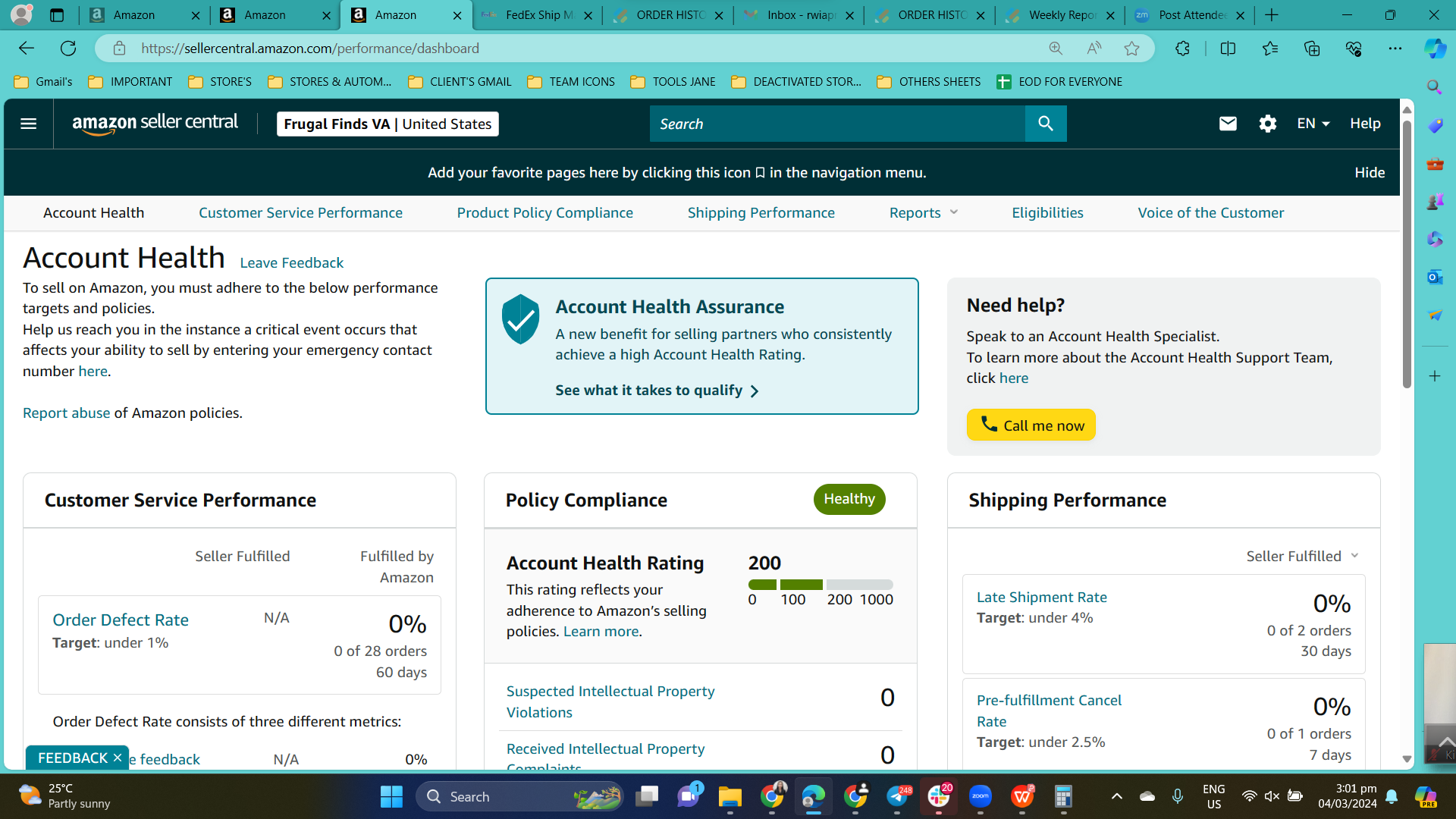Switch to the Inbox browser tab
The image size is (1456, 819).
pos(799,15)
